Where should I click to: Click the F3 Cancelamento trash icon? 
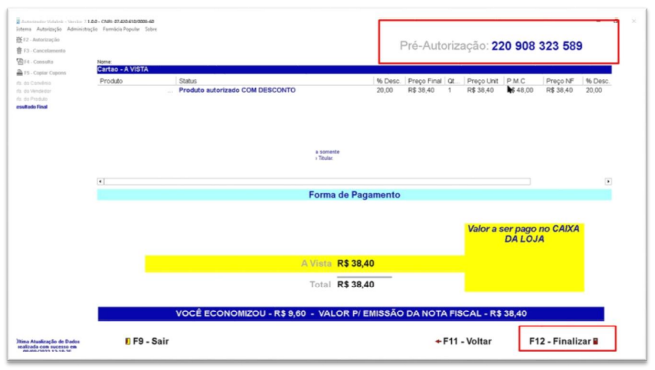click(19, 51)
